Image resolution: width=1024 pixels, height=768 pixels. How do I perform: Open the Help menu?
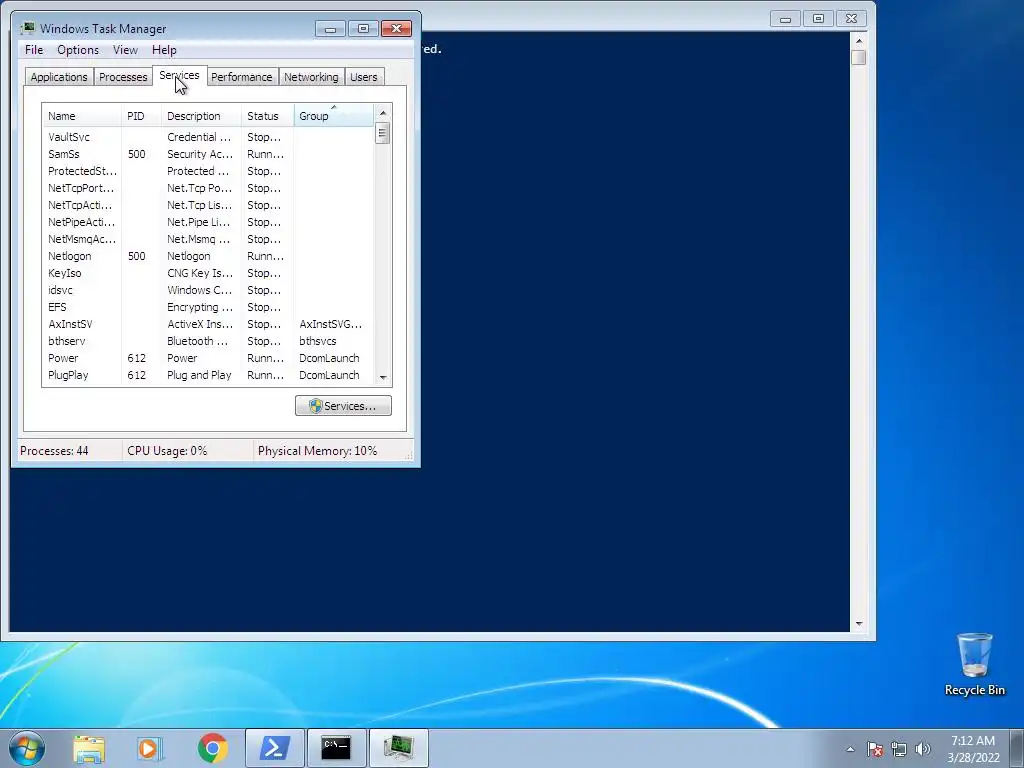tap(164, 50)
